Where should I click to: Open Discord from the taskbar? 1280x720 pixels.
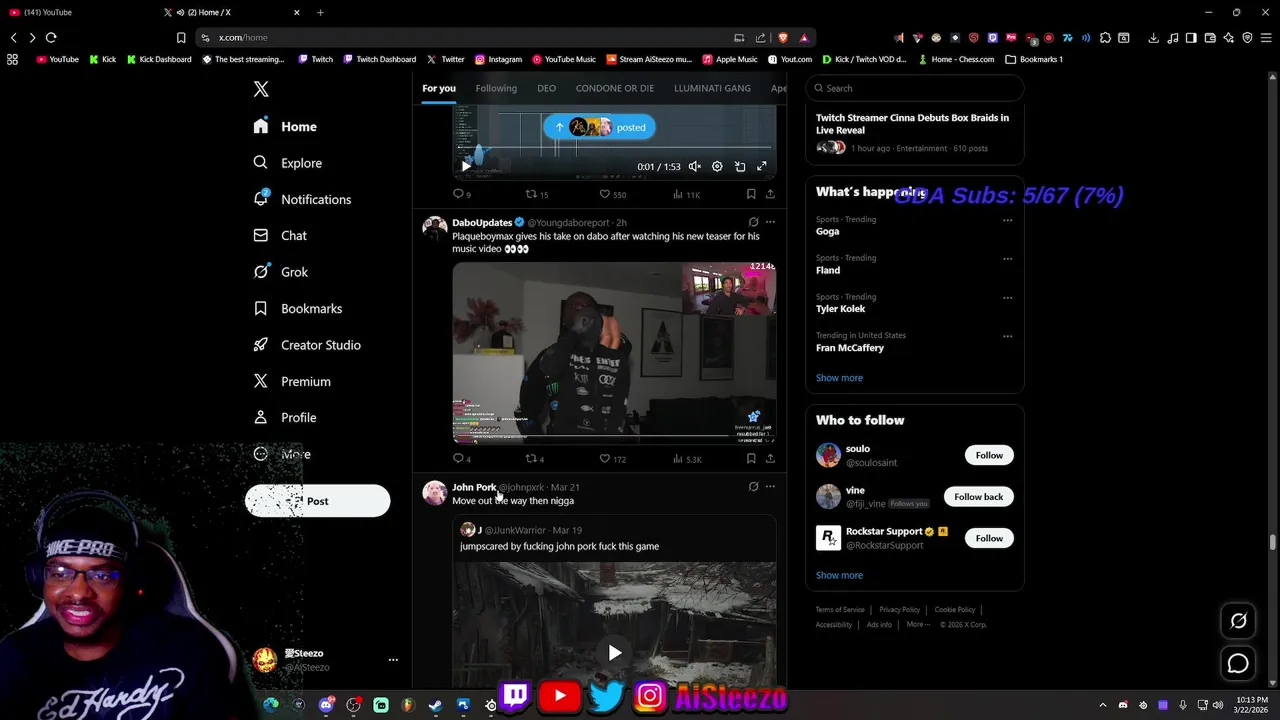326,705
